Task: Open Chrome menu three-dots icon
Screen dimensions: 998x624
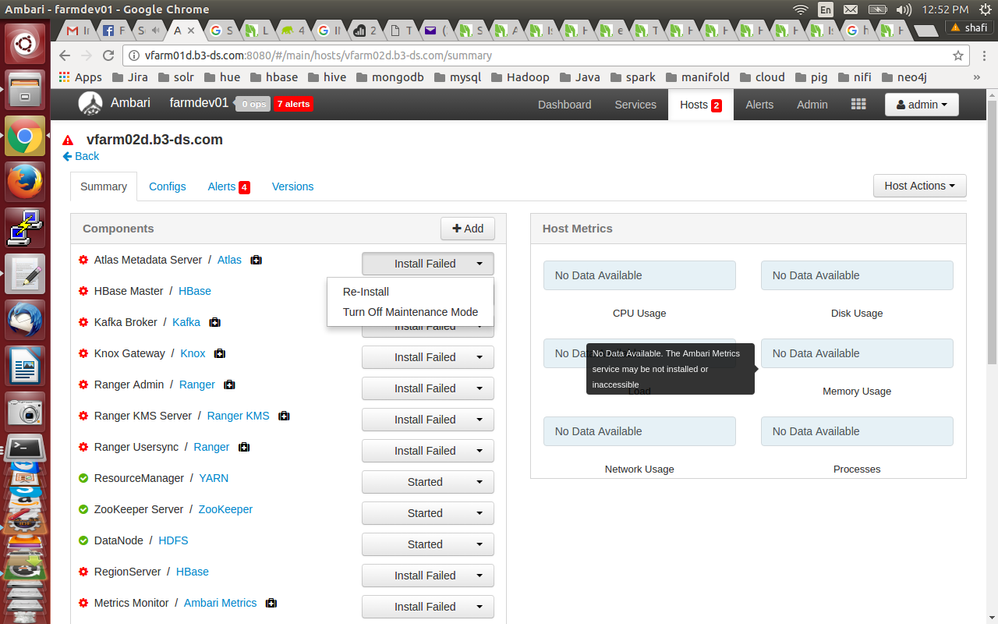Action: pyautogui.click(x=983, y=55)
